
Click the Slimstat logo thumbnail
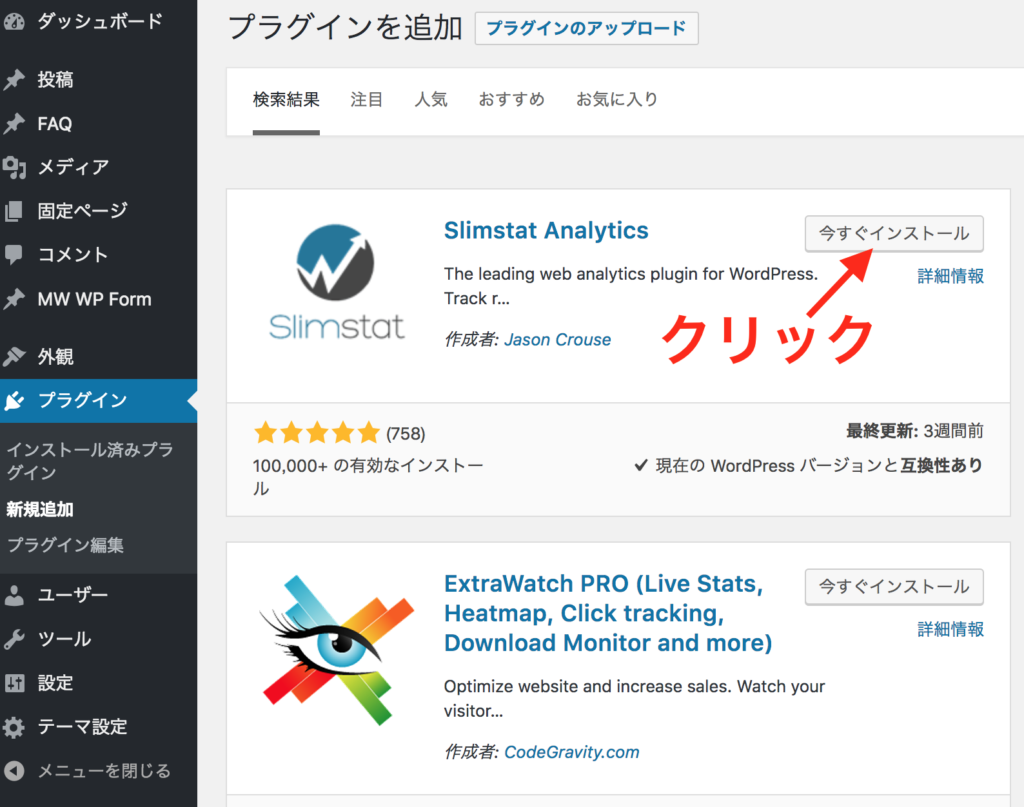336,283
